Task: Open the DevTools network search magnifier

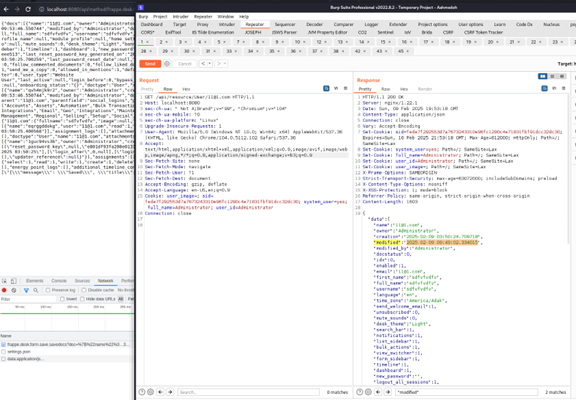Action: coord(36,290)
